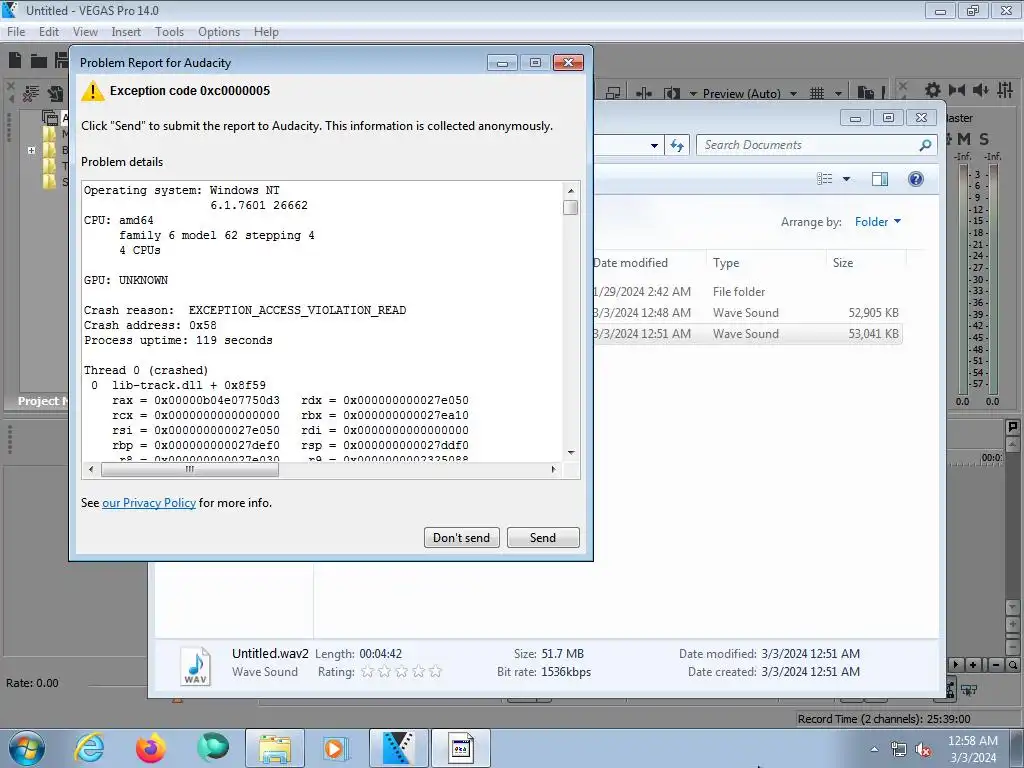
Task: Open the Mixing Console faders icon
Action: 1005,90
